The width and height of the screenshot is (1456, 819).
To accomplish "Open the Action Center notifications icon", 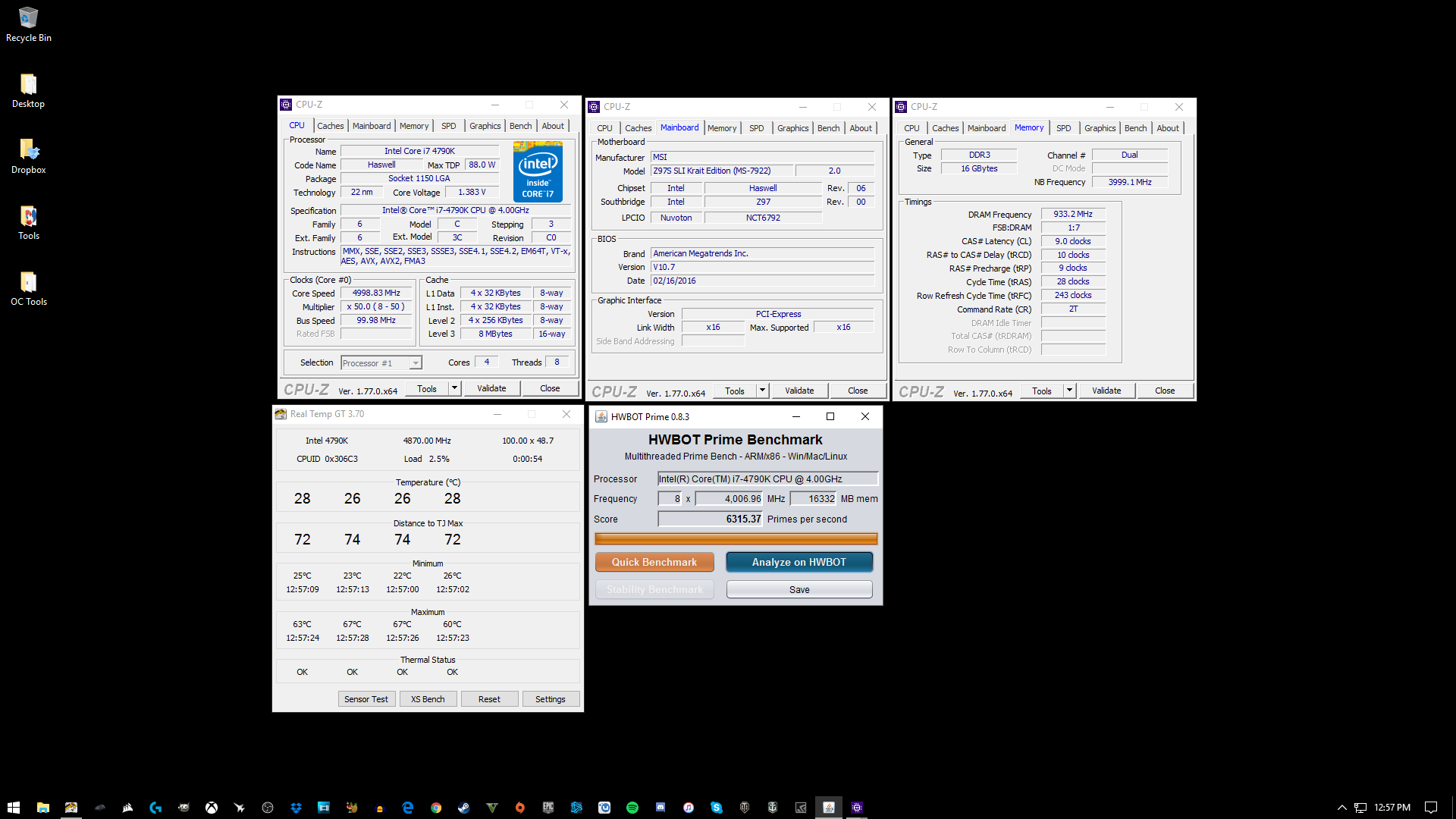I will (1431, 808).
